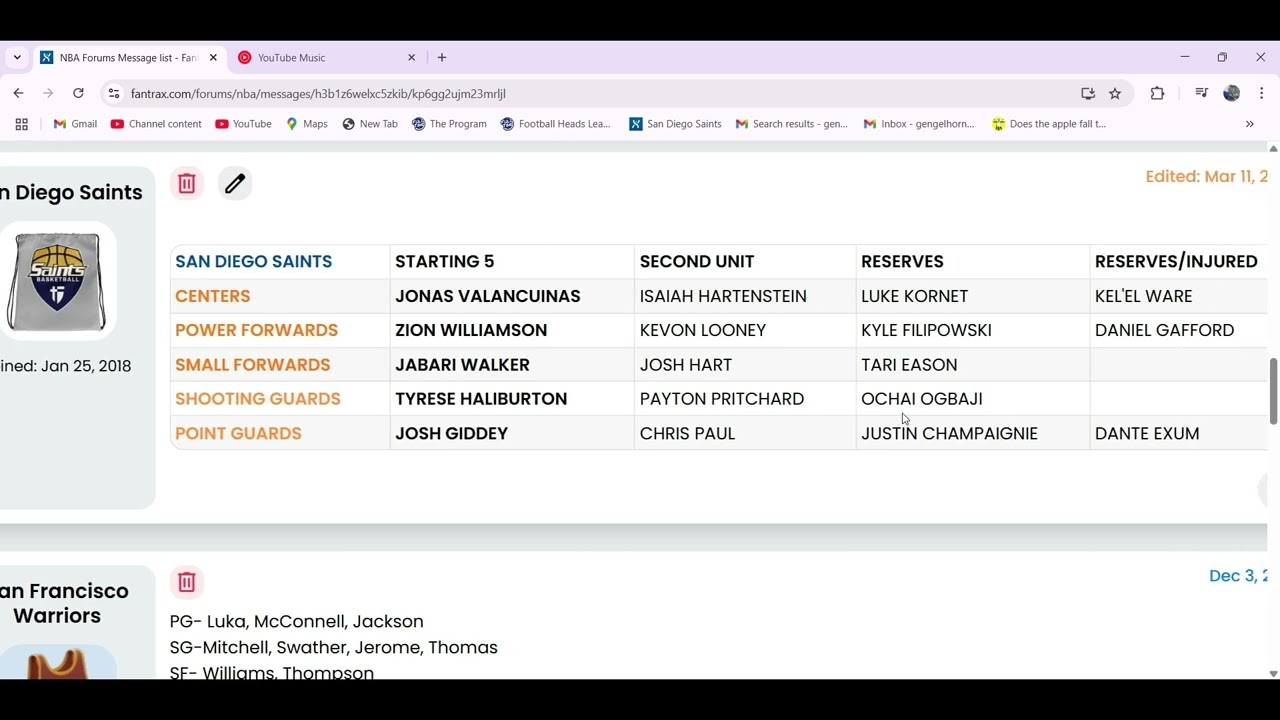
Task: Switch to the YouTube Music tab
Action: point(327,58)
